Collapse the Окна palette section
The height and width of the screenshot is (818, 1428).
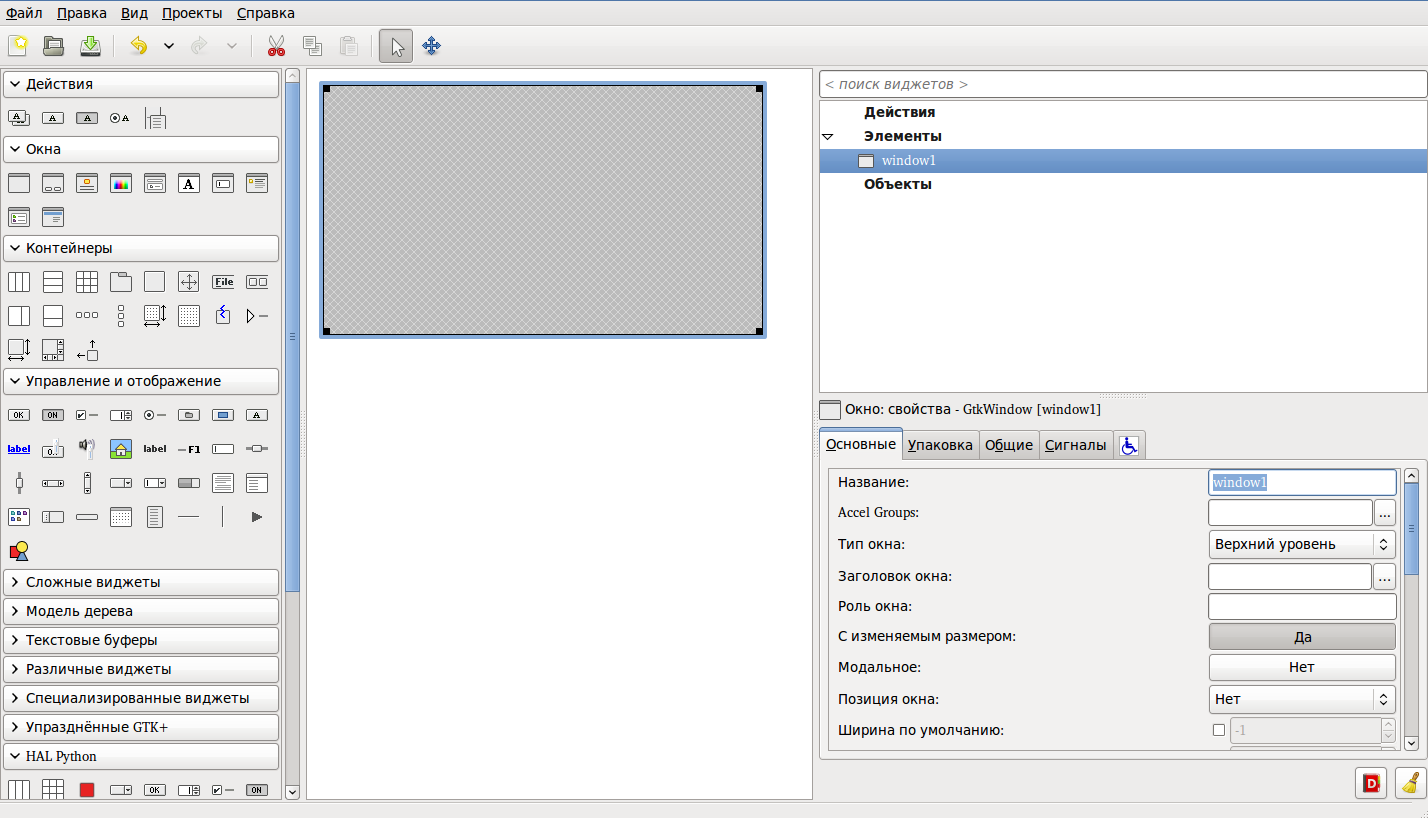141,149
